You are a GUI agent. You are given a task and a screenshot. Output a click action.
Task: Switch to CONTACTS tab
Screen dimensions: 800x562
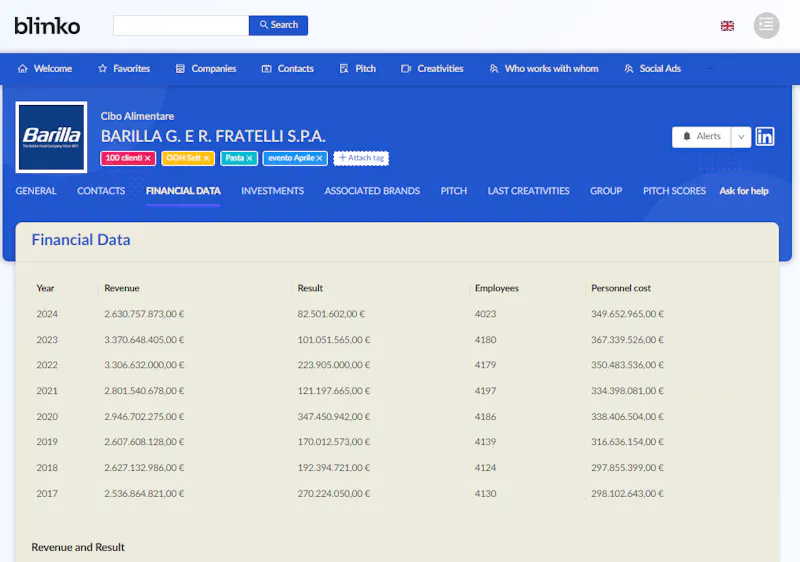coord(101,191)
